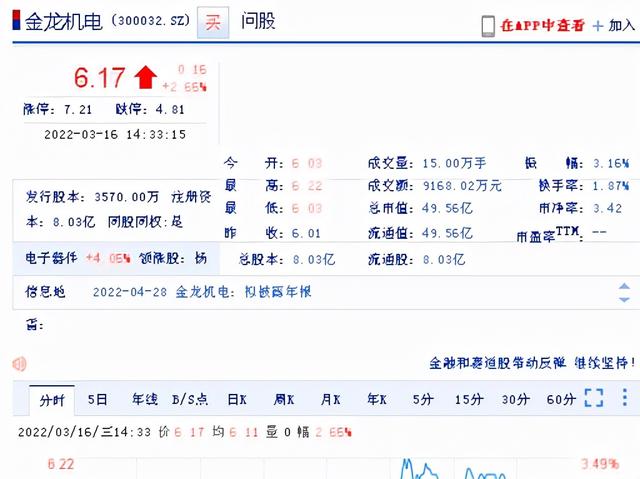Click the current price 6.17

(x=99, y=78)
